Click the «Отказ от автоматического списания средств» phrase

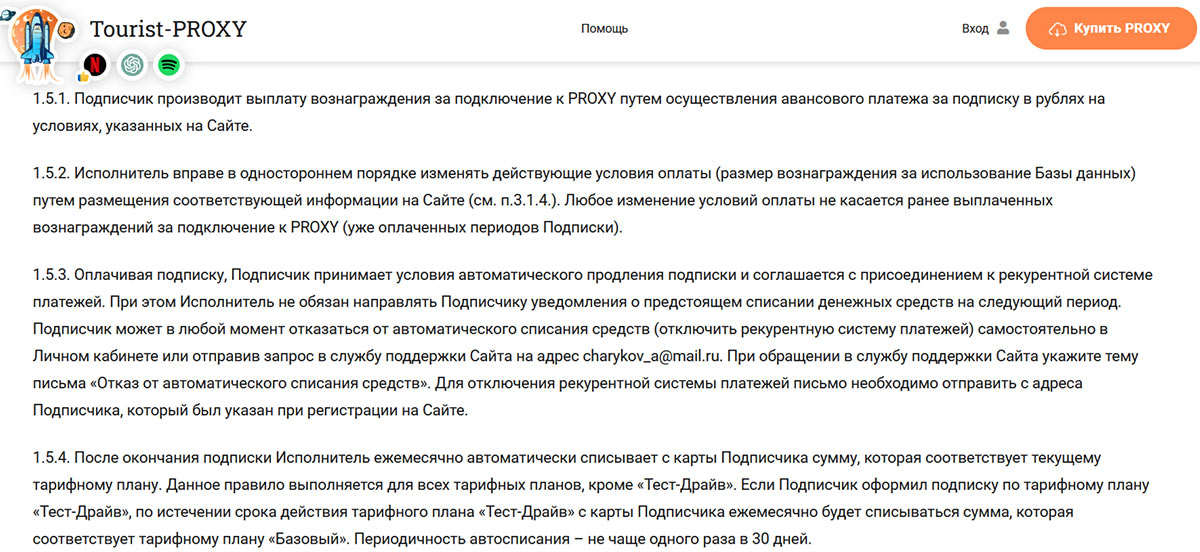point(271,383)
